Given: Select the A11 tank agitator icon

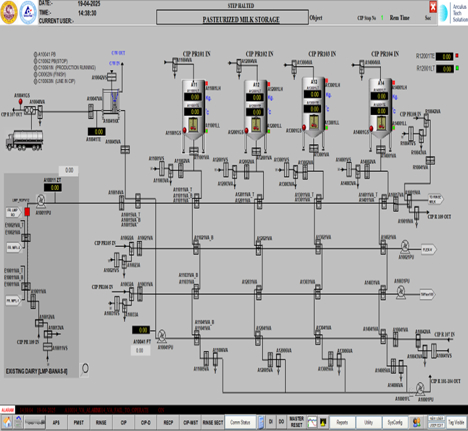Looking at the screenshot, I should [x=193, y=125].
